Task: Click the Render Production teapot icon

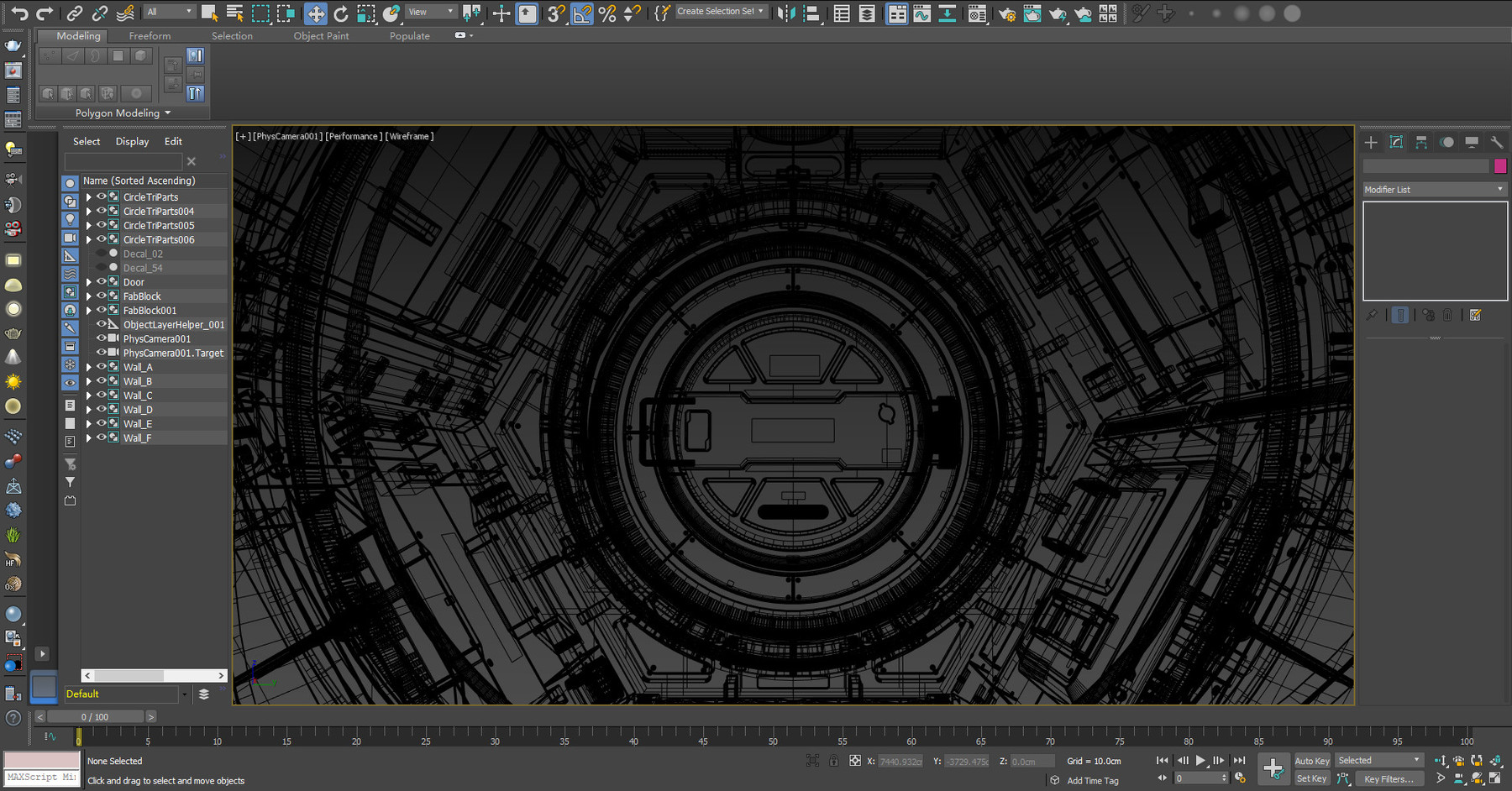Action: [x=1058, y=13]
